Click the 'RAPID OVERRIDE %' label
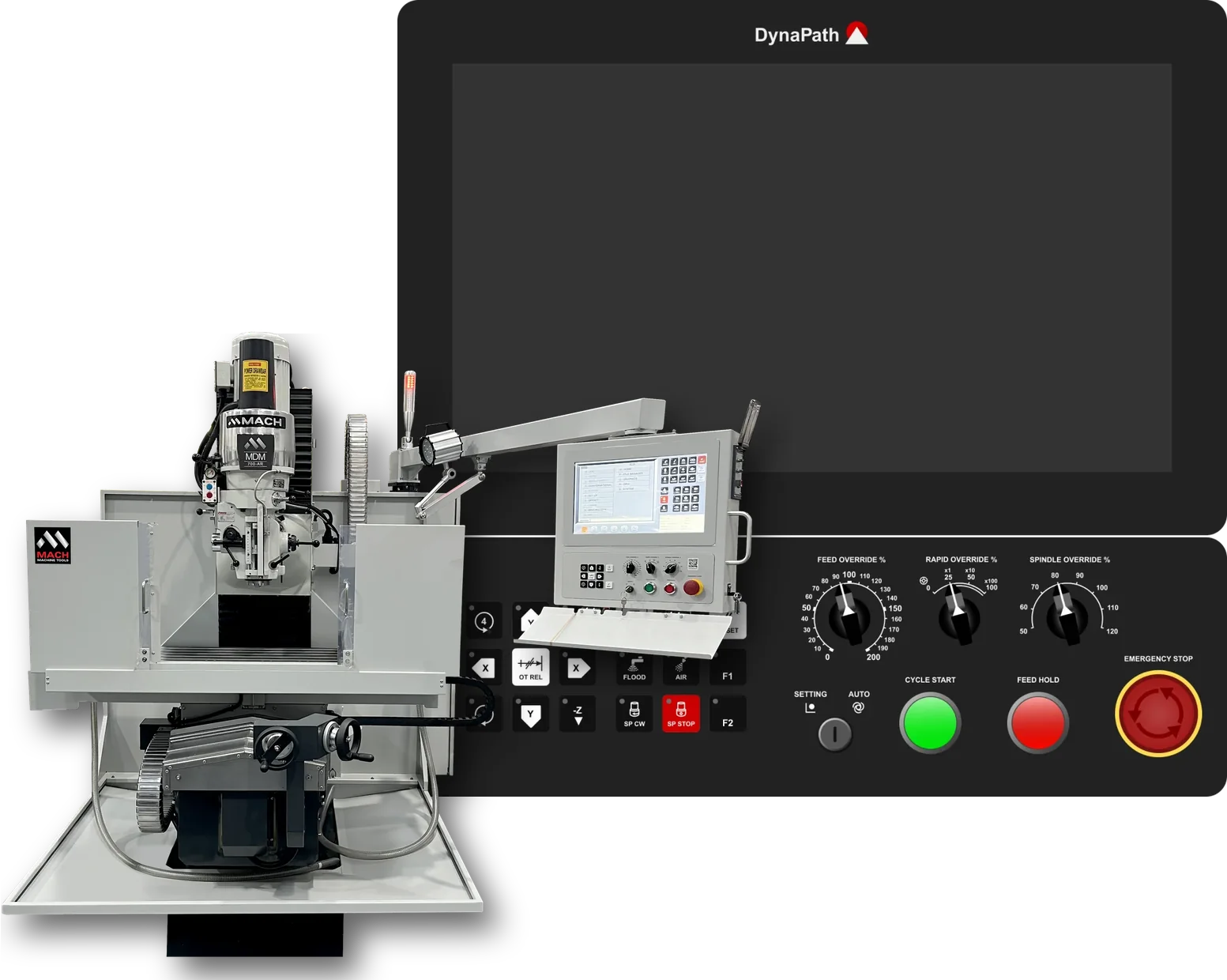Viewport: 1227px width, 980px height. pyautogui.click(x=961, y=560)
